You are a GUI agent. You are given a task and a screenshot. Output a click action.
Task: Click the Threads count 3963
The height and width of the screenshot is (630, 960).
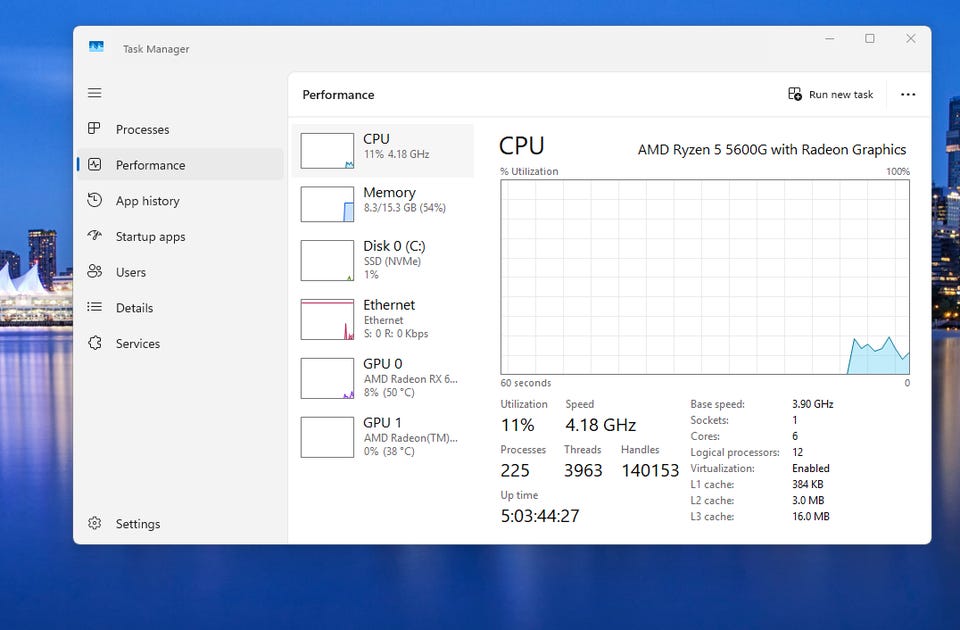583,470
